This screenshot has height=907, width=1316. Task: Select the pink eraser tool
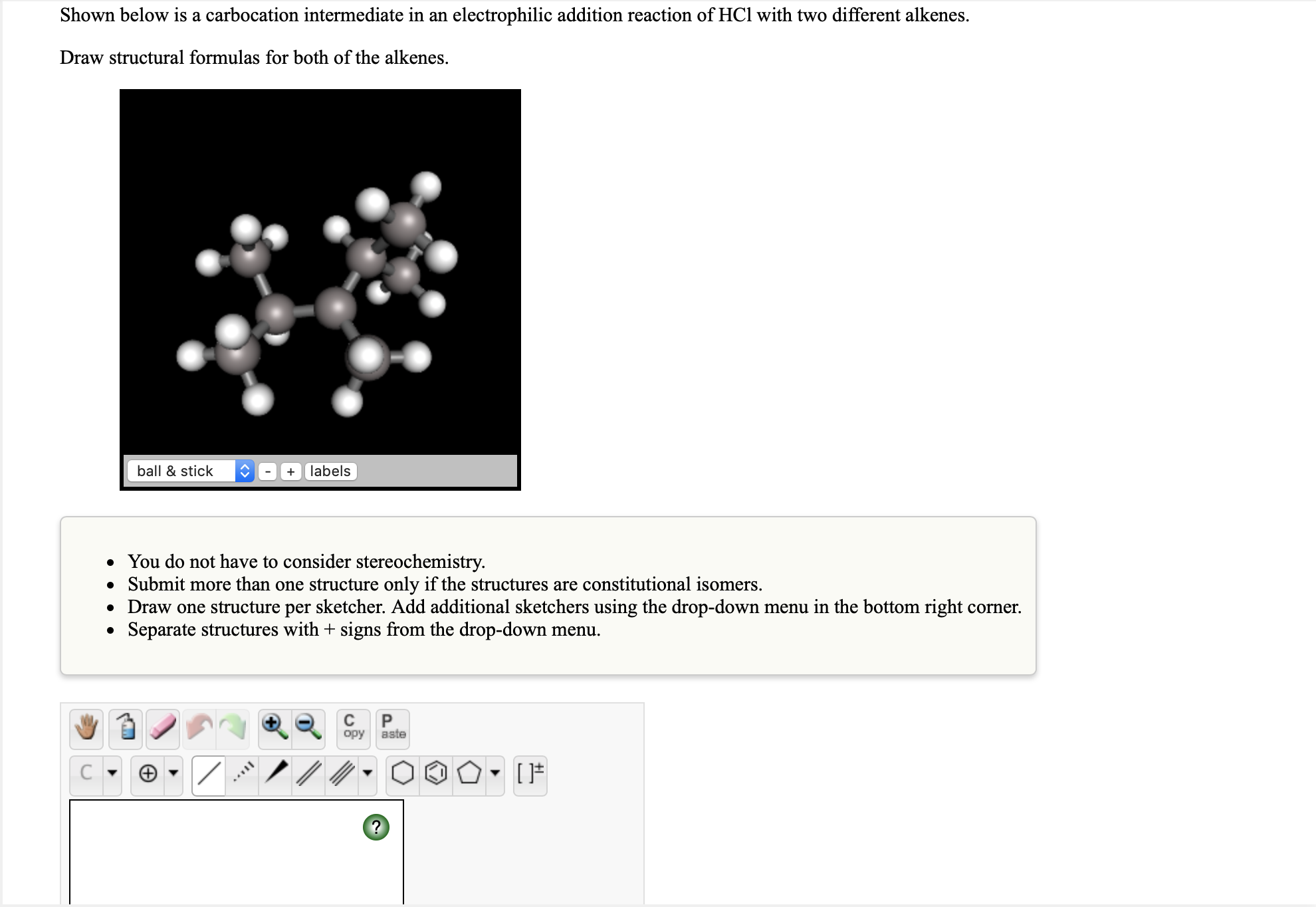click(163, 728)
